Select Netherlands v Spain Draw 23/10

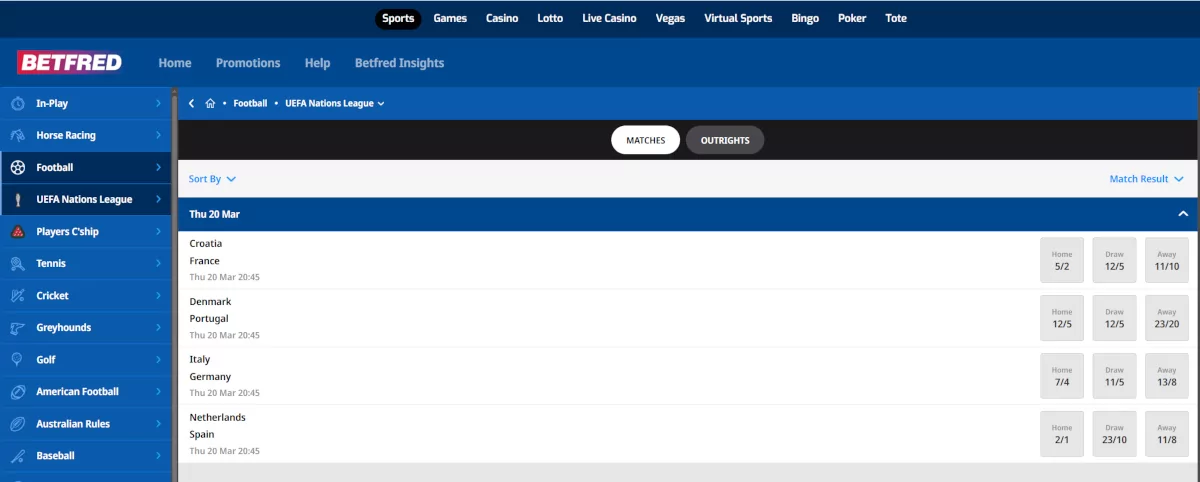pos(1115,434)
